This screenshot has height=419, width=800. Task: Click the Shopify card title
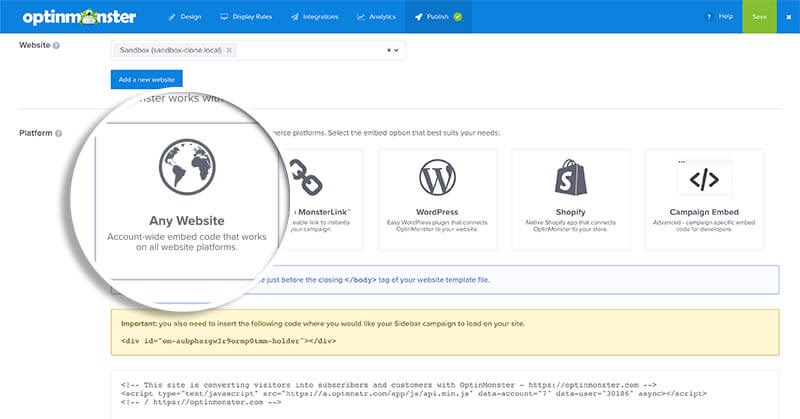[x=570, y=212]
